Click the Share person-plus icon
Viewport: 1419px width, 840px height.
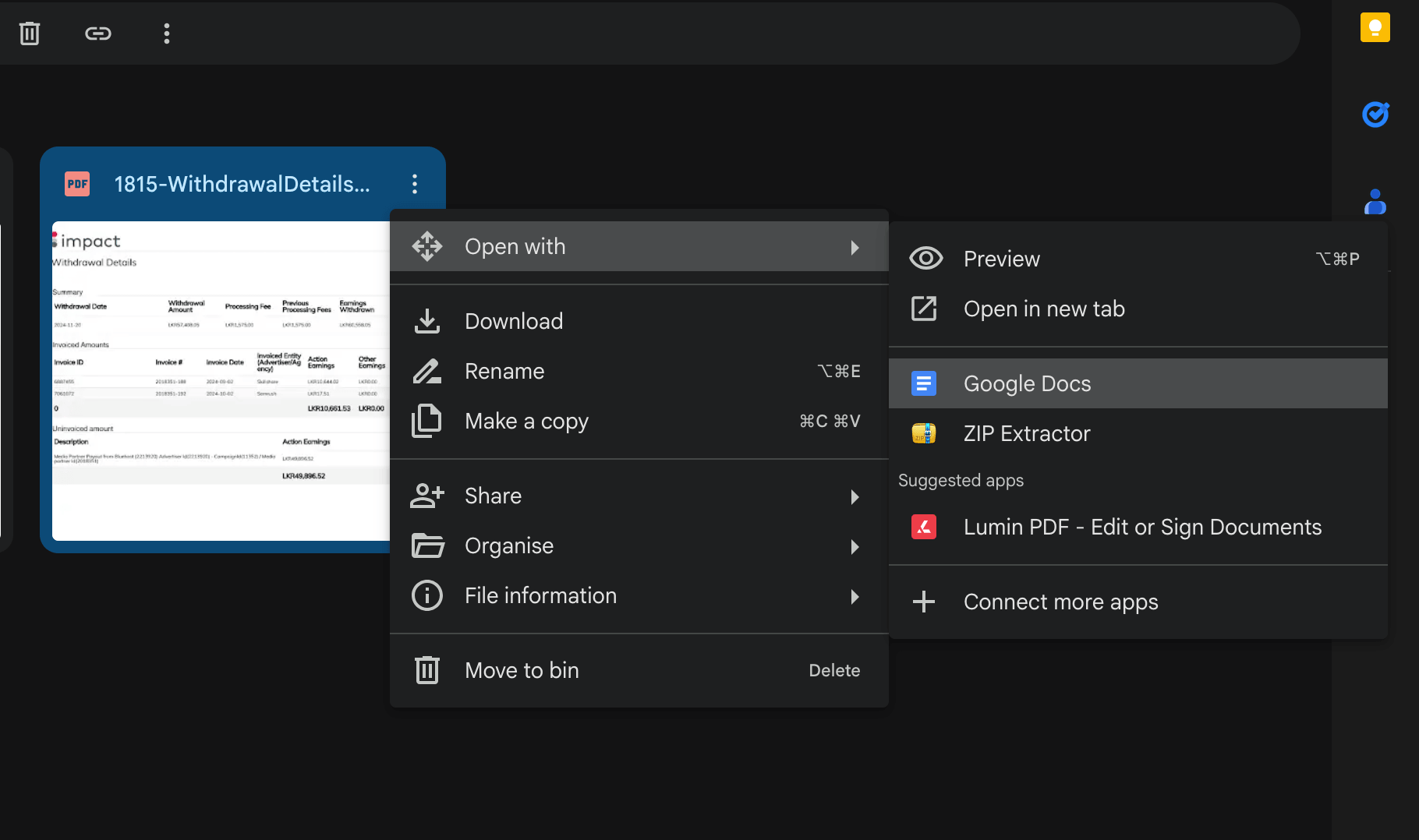[x=427, y=496]
